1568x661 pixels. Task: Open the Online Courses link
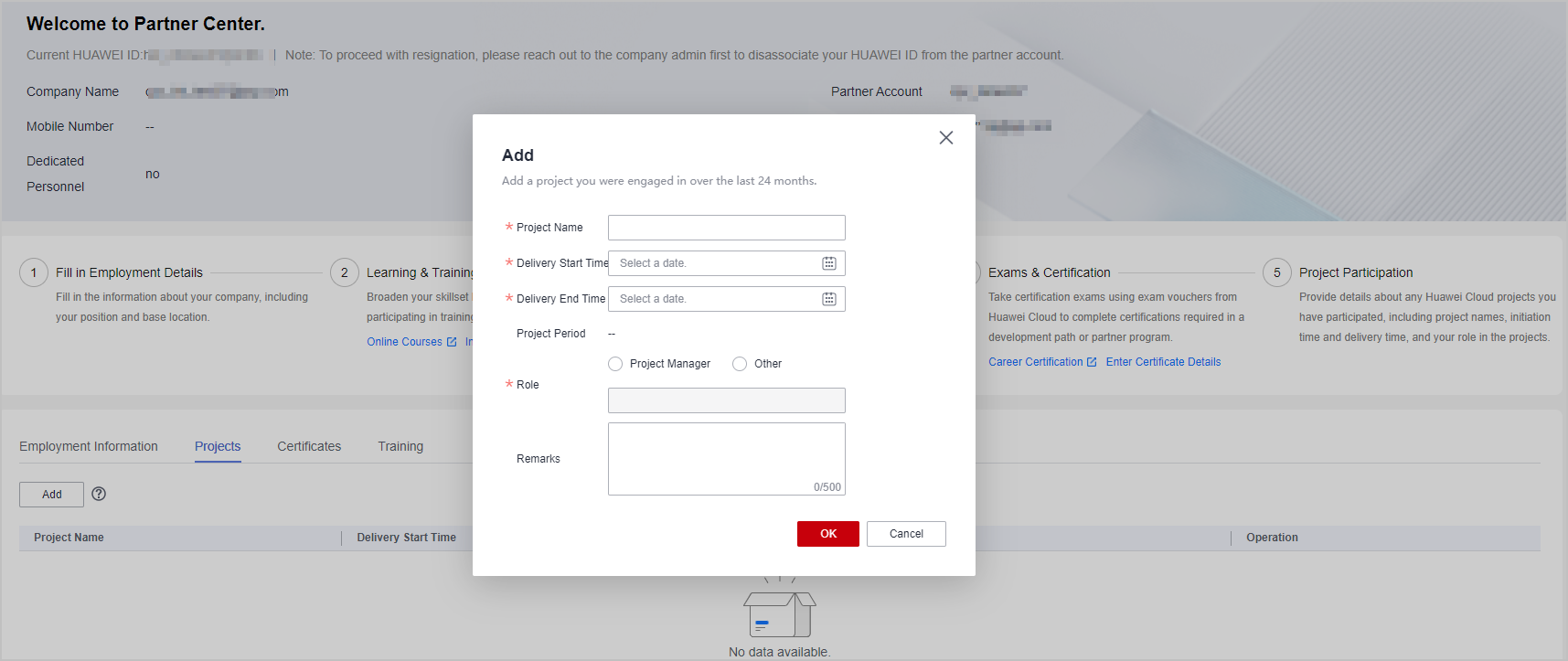click(x=404, y=342)
